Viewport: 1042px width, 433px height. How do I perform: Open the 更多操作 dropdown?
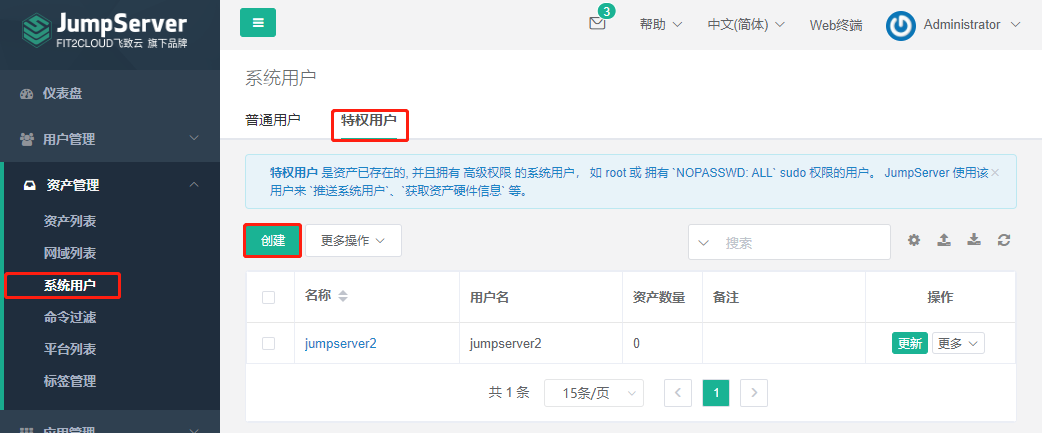pyautogui.click(x=353, y=240)
